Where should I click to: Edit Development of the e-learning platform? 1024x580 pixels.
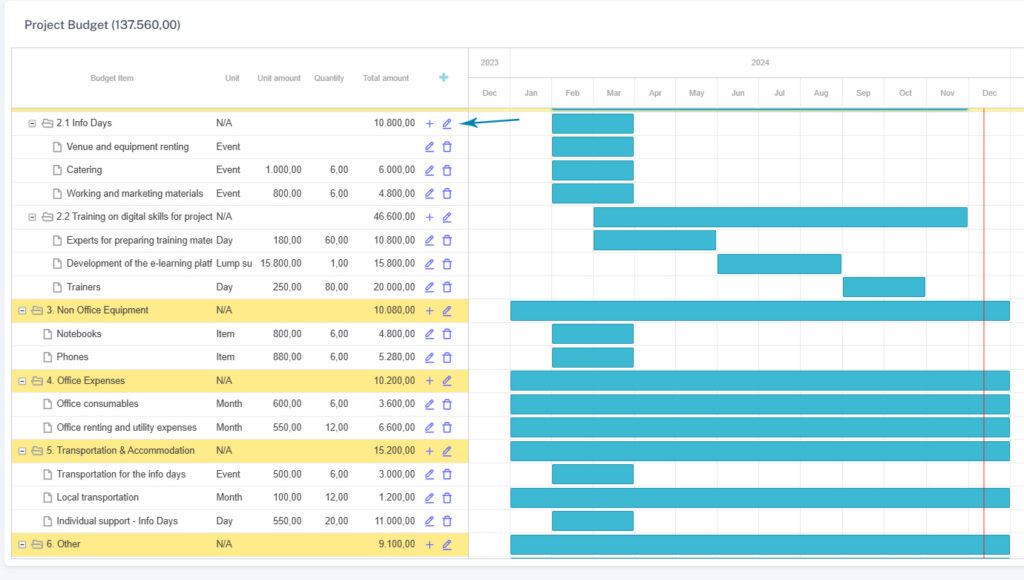[x=429, y=264]
